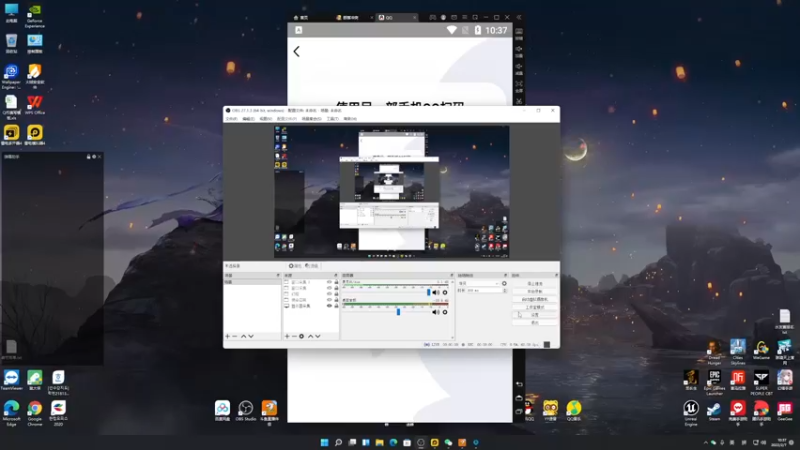This screenshot has width=800, height=450.
Task: Switch to emulator home tab
Action: click(x=302, y=17)
